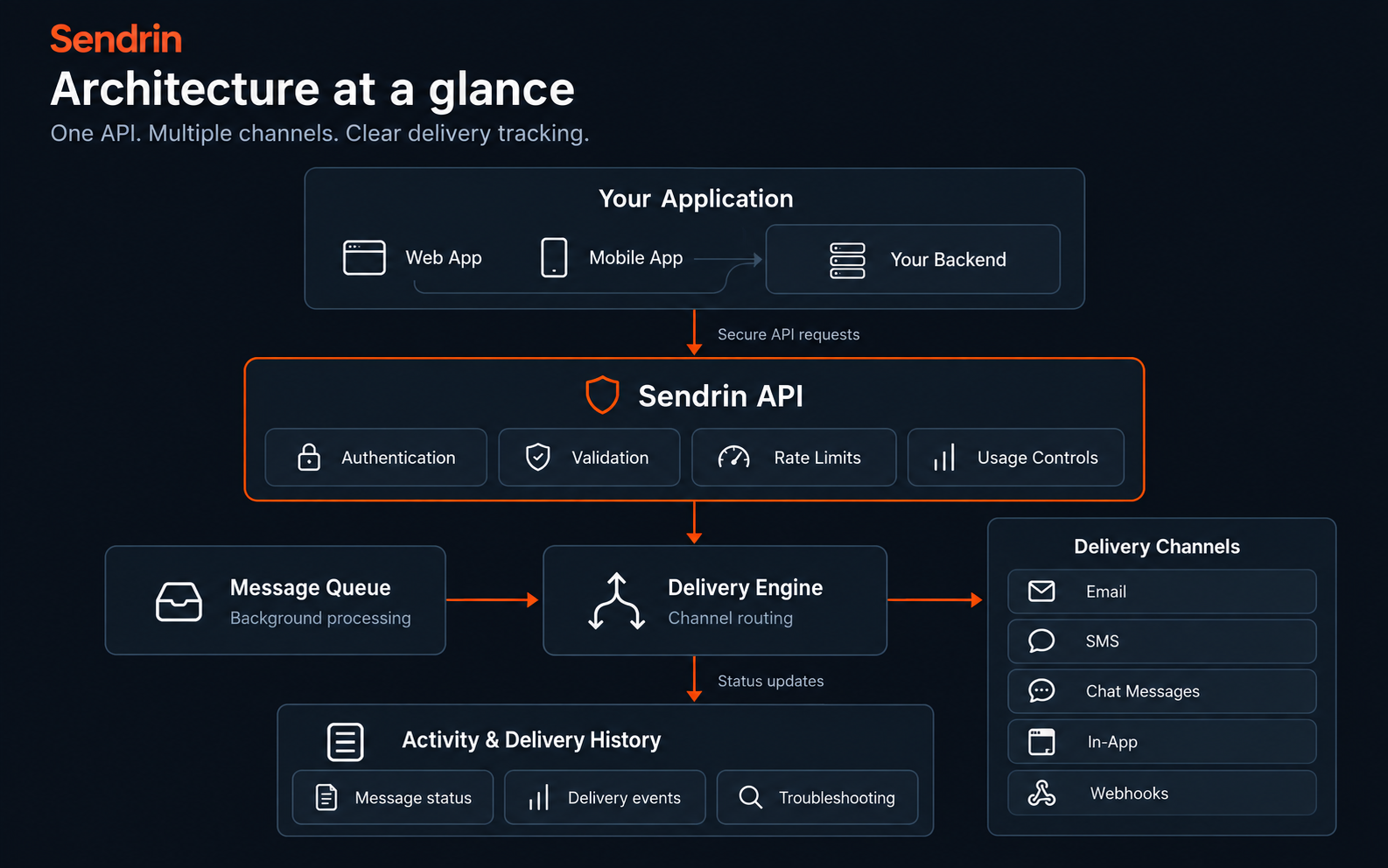Choose the Webhooks delivery channel row
The height and width of the screenshot is (868, 1388).
click(x=1162, y=793)
